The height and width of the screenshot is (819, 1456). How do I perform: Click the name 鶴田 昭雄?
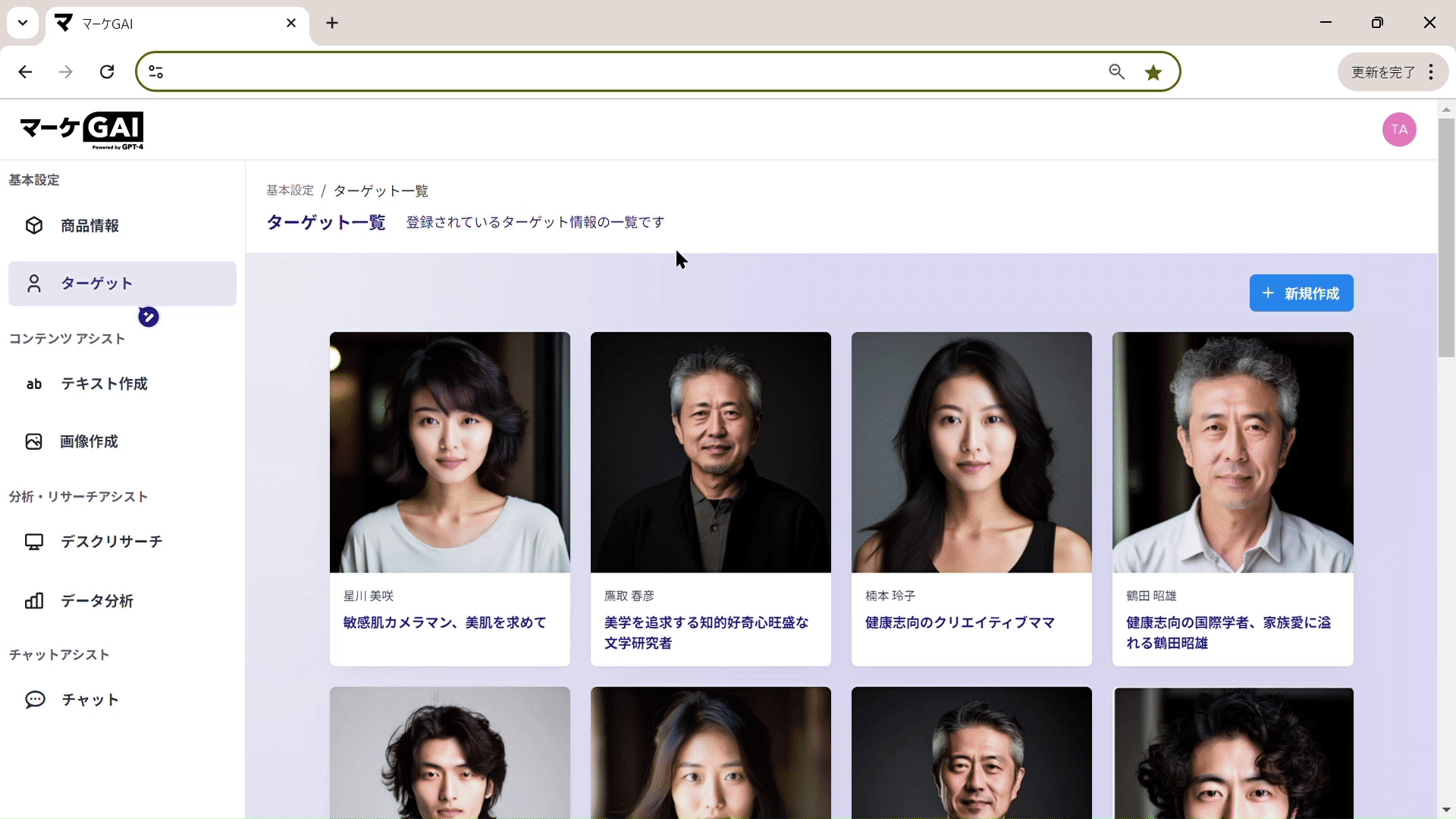(1151, 596)
